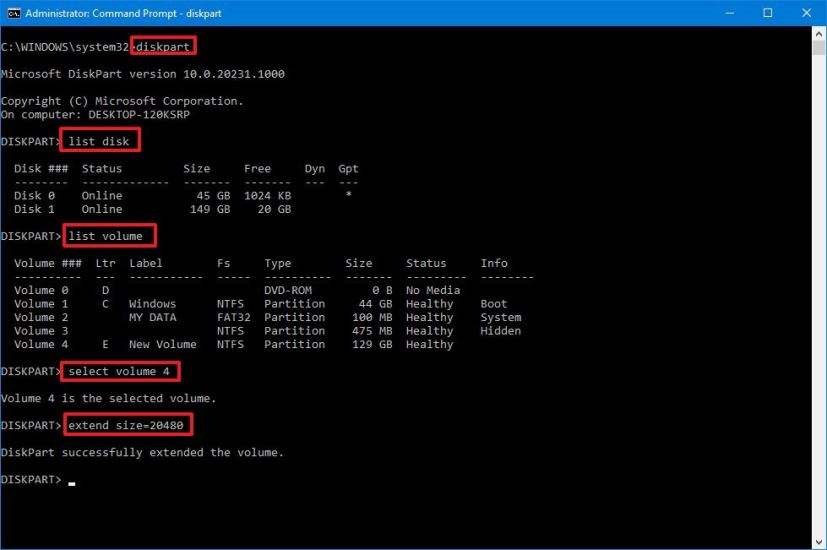This screenshot has height=550, width=827.
Task: Click the '475 MB' volume size
Action: click(372, 331)
